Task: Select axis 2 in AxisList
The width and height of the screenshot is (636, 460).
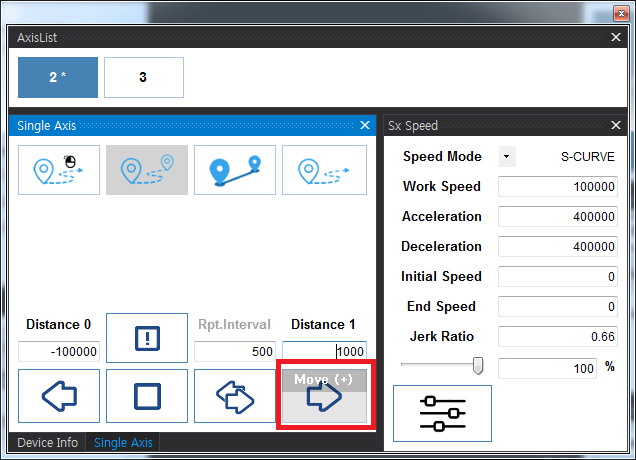Action: 58,77
